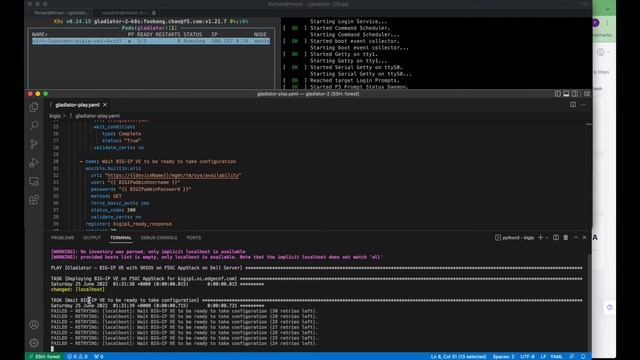Screen dimensions: 640x360
Task: Click the bigip breadcrumb segment
Action: pyautogui.click(x=55, y=116)
